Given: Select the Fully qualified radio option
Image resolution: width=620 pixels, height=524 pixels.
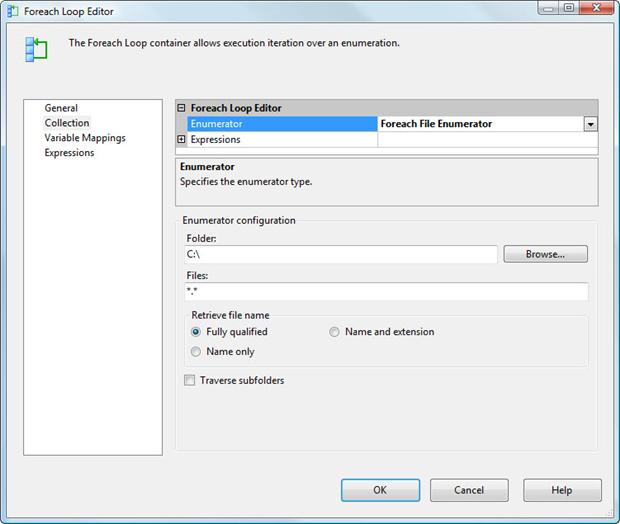Looking at the screenshot, I should (x=196, y=332).
